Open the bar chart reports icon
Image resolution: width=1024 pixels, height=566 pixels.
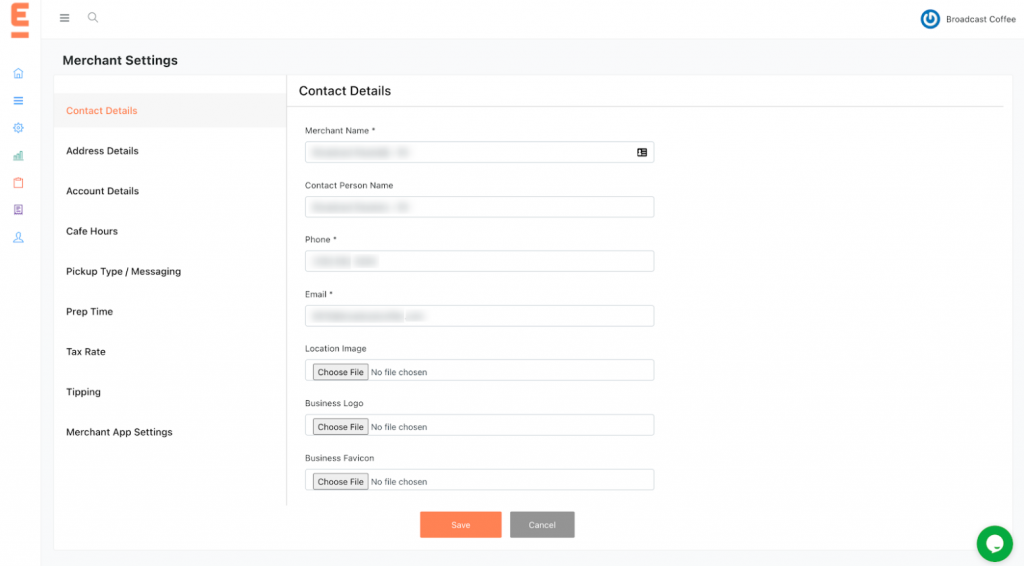18,156
